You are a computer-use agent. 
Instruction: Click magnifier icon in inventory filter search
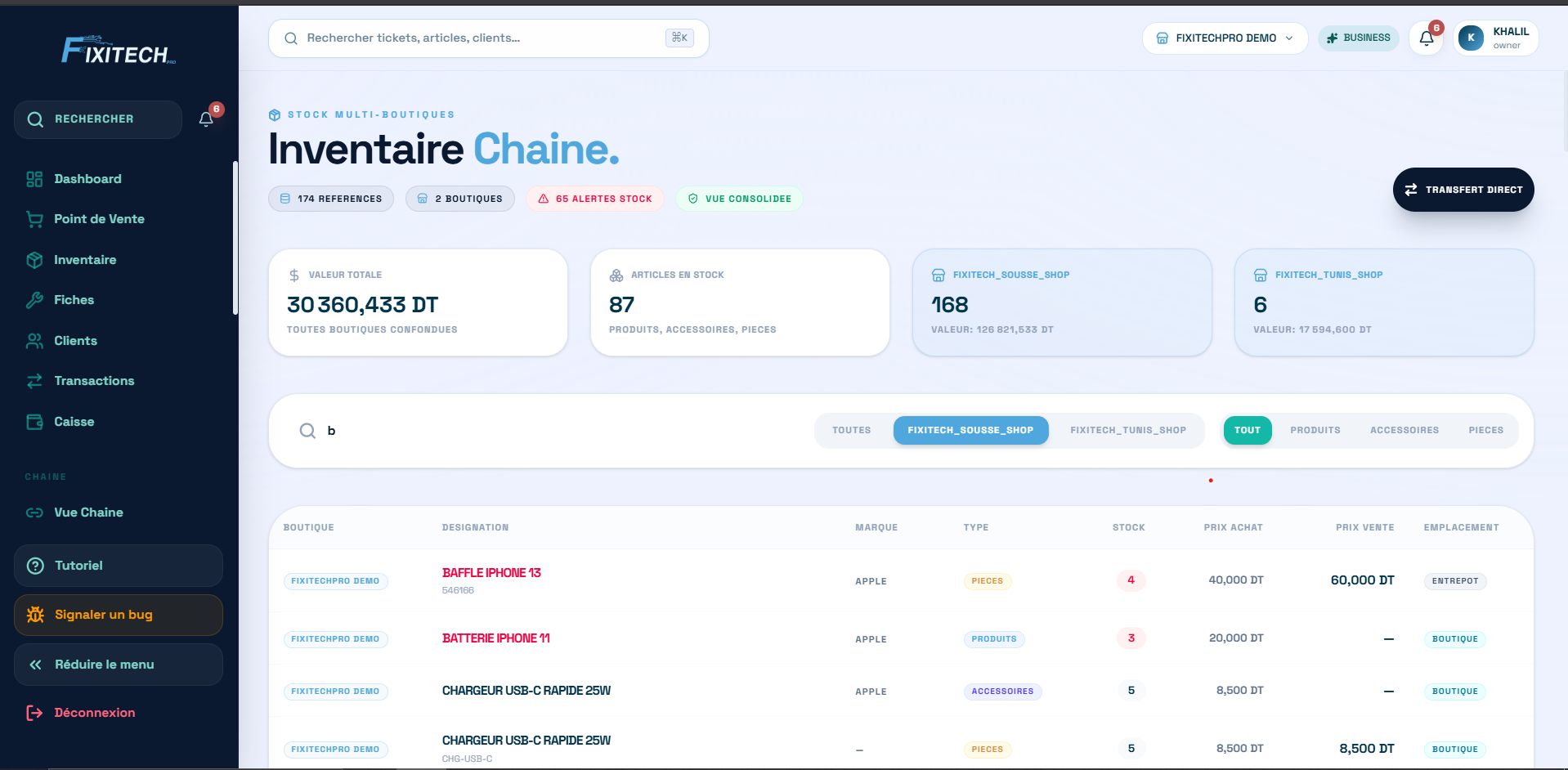click(307, 431)
